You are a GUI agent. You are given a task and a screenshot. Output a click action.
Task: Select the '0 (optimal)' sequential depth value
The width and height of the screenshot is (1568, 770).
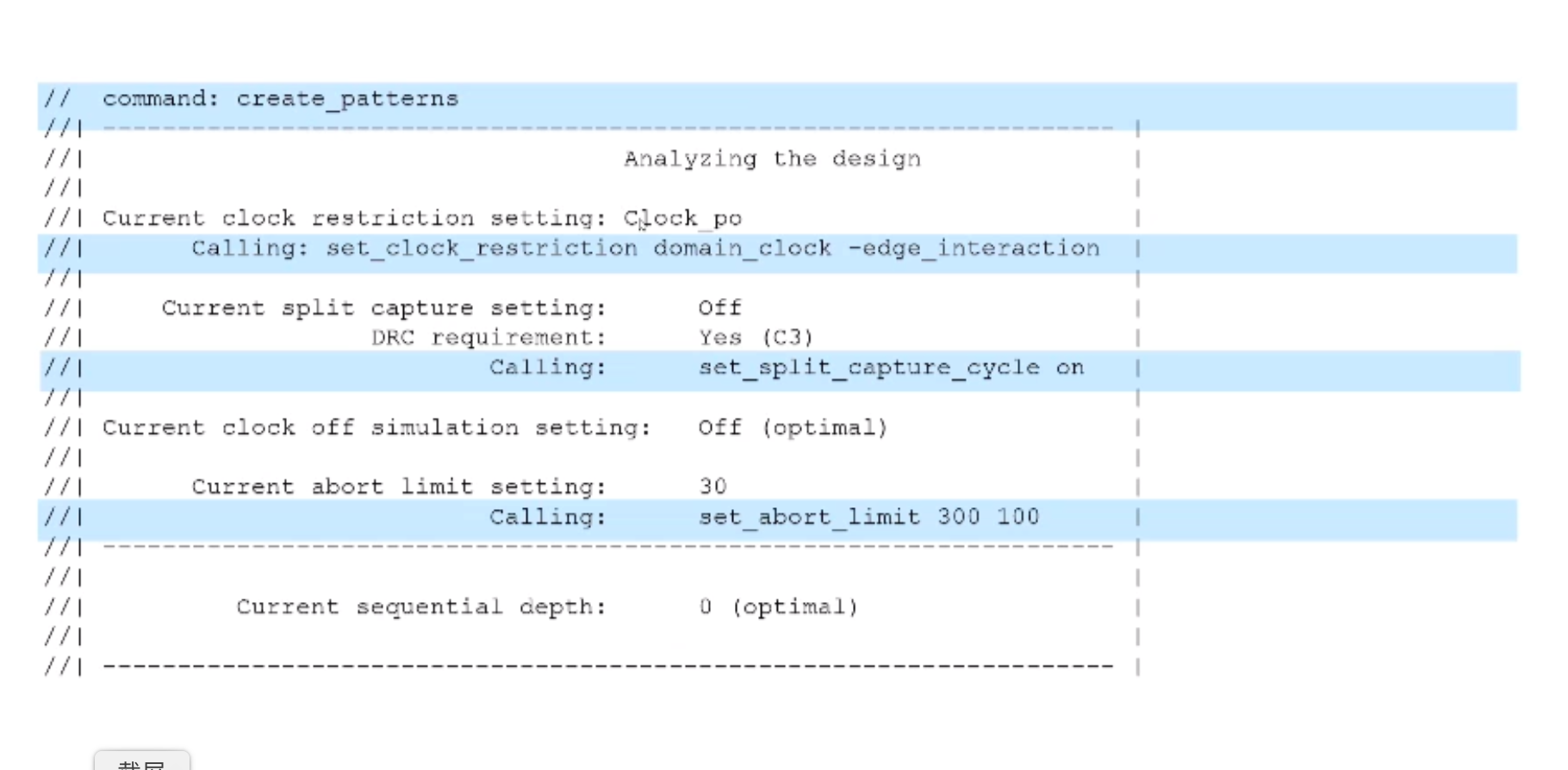pos(779,606)
